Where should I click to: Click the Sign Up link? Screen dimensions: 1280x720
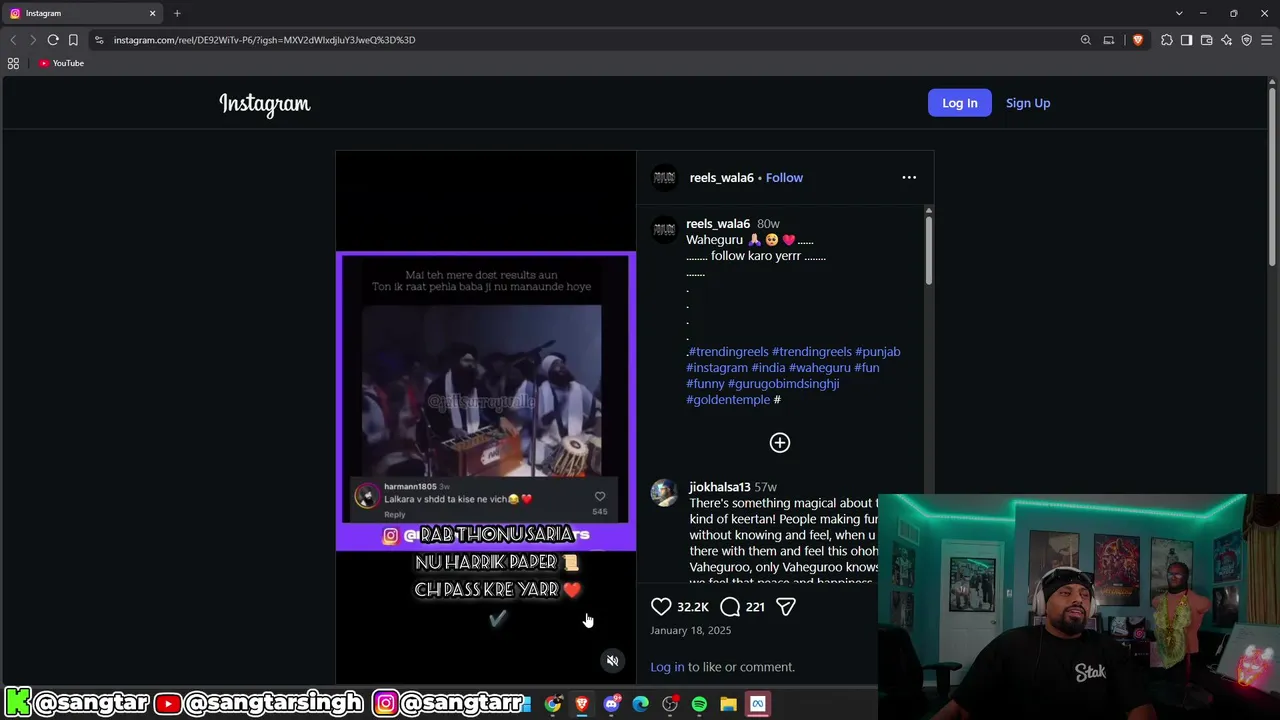tap(1028, 103)
